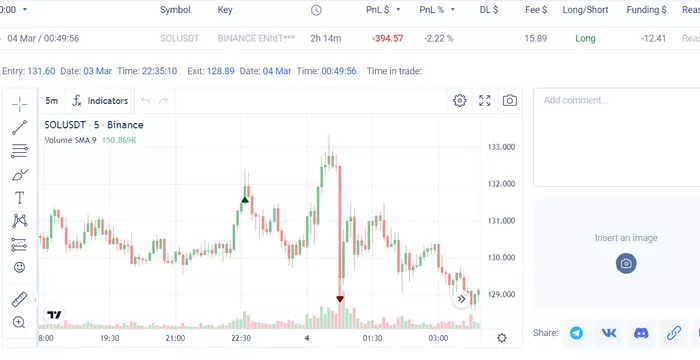Take a chart snapshot with camera icon

click(x=509, y=100)
